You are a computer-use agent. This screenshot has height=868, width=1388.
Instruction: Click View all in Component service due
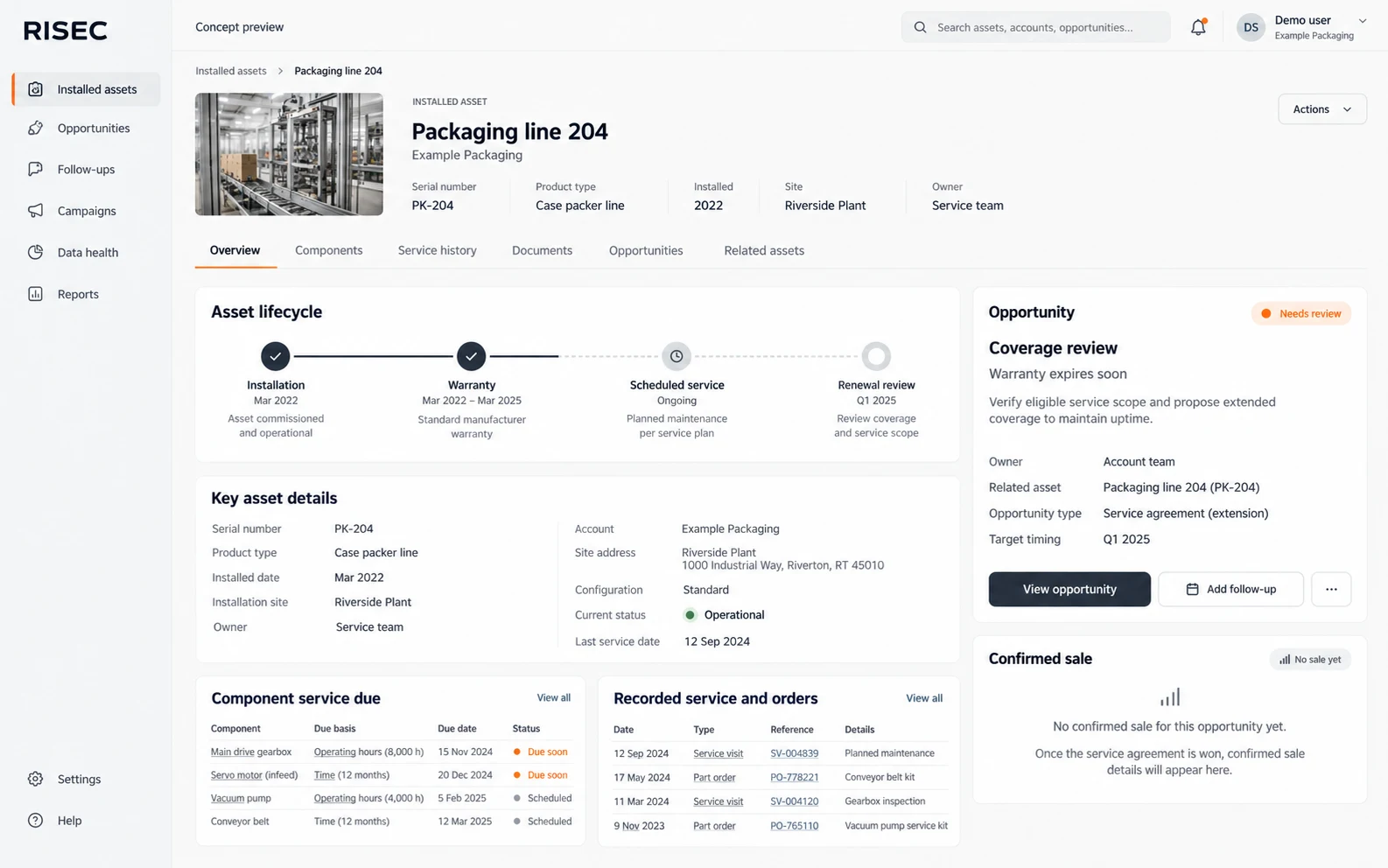pyautogui.click(x=553, y=697)
